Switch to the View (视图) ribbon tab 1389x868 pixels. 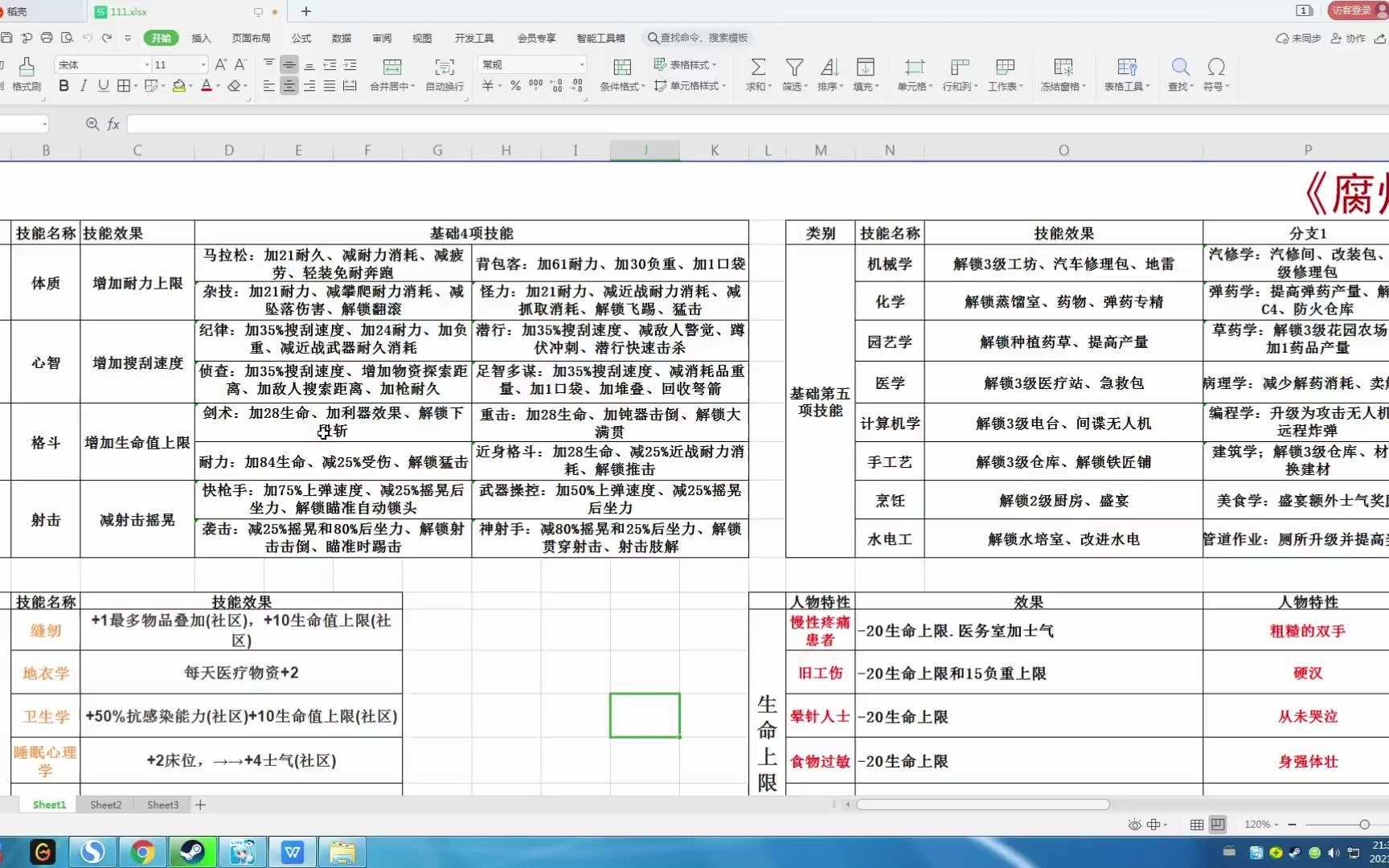(422, 38)
